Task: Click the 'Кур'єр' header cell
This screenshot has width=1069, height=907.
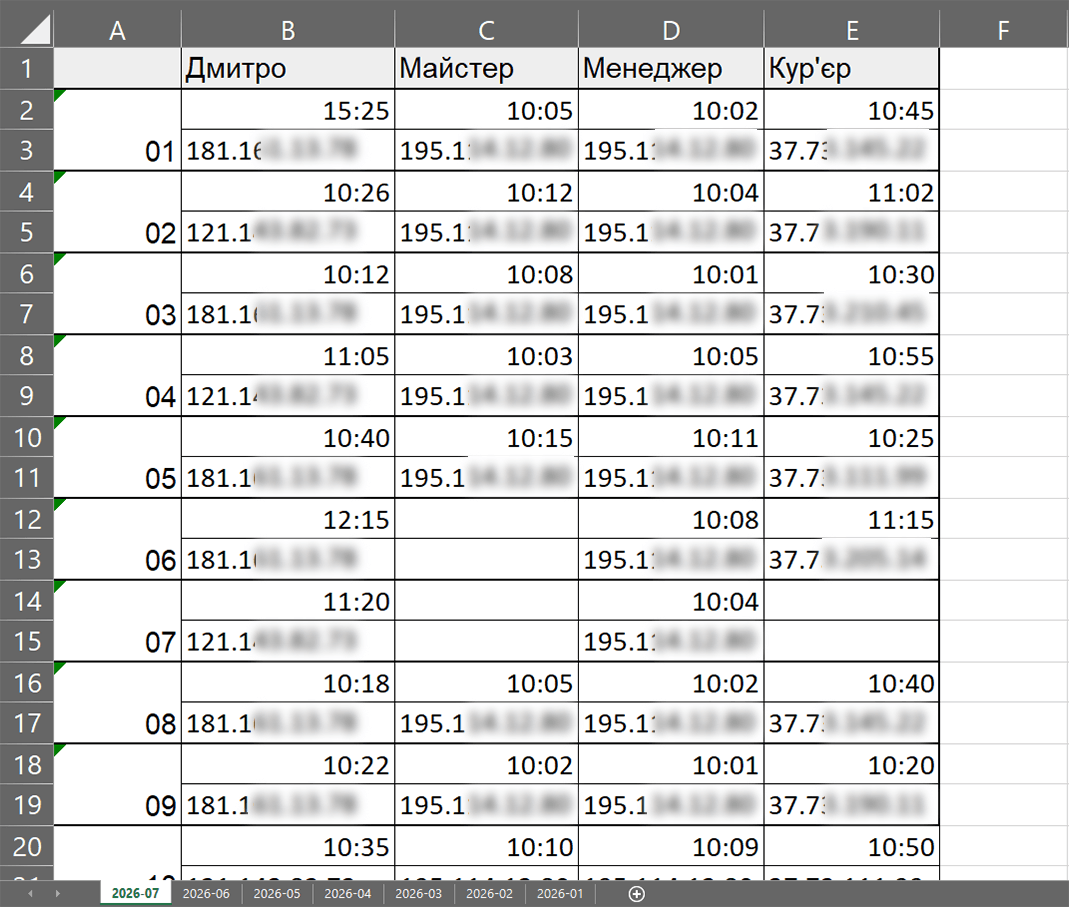Action: click(x=852, y=68)
